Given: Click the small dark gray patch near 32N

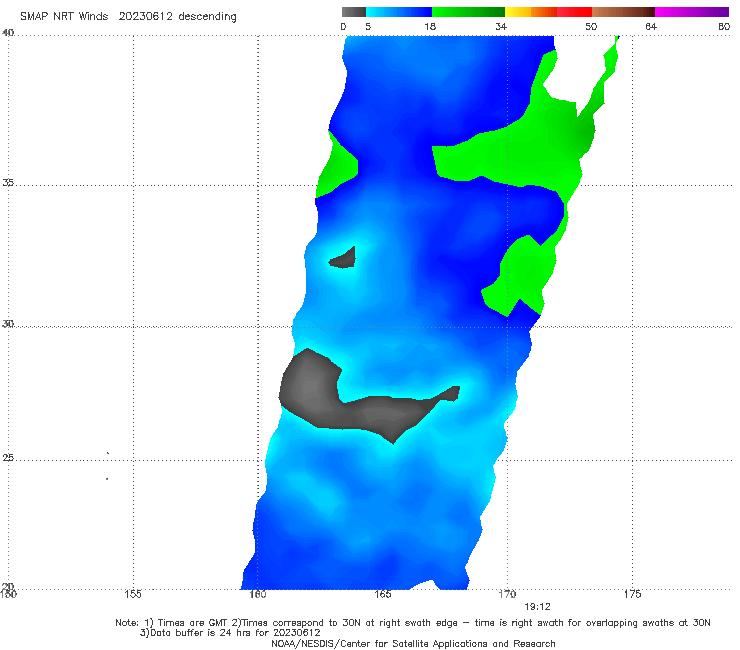Looking at the screenshot, I should coord(345,259).
